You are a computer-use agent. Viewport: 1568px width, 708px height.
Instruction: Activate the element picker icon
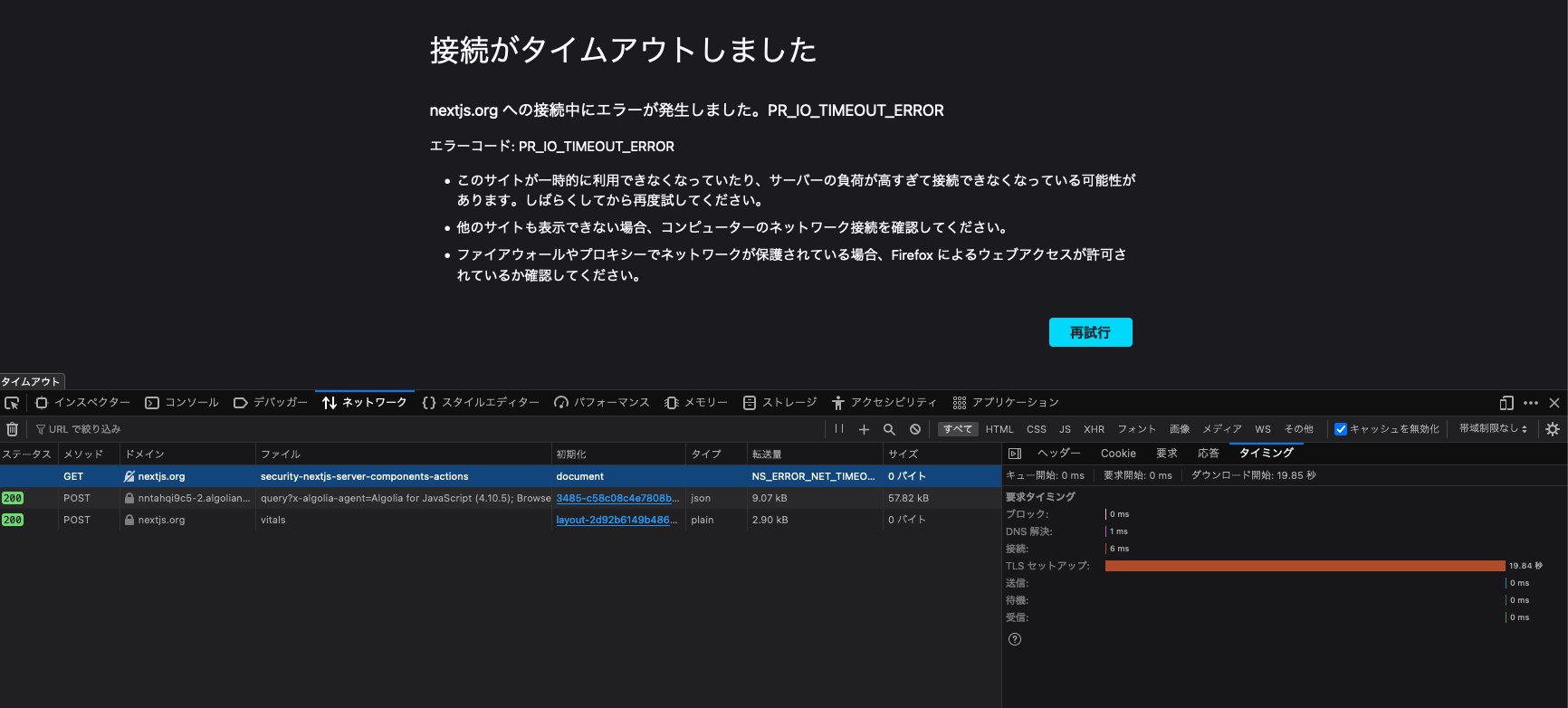click(x=12, y=403)
